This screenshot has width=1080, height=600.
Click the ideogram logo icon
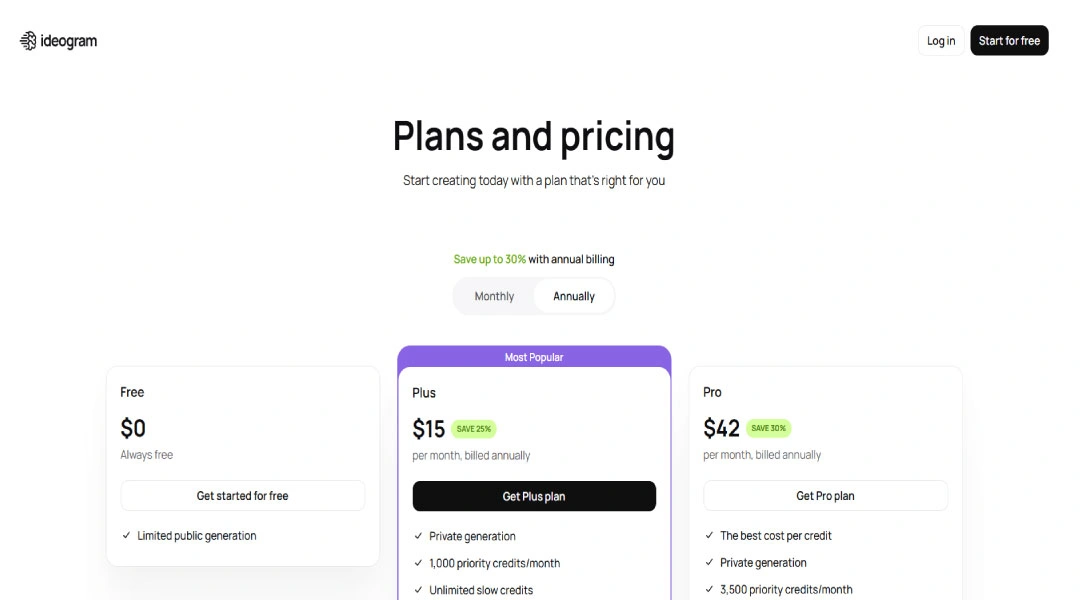[28, 41]
